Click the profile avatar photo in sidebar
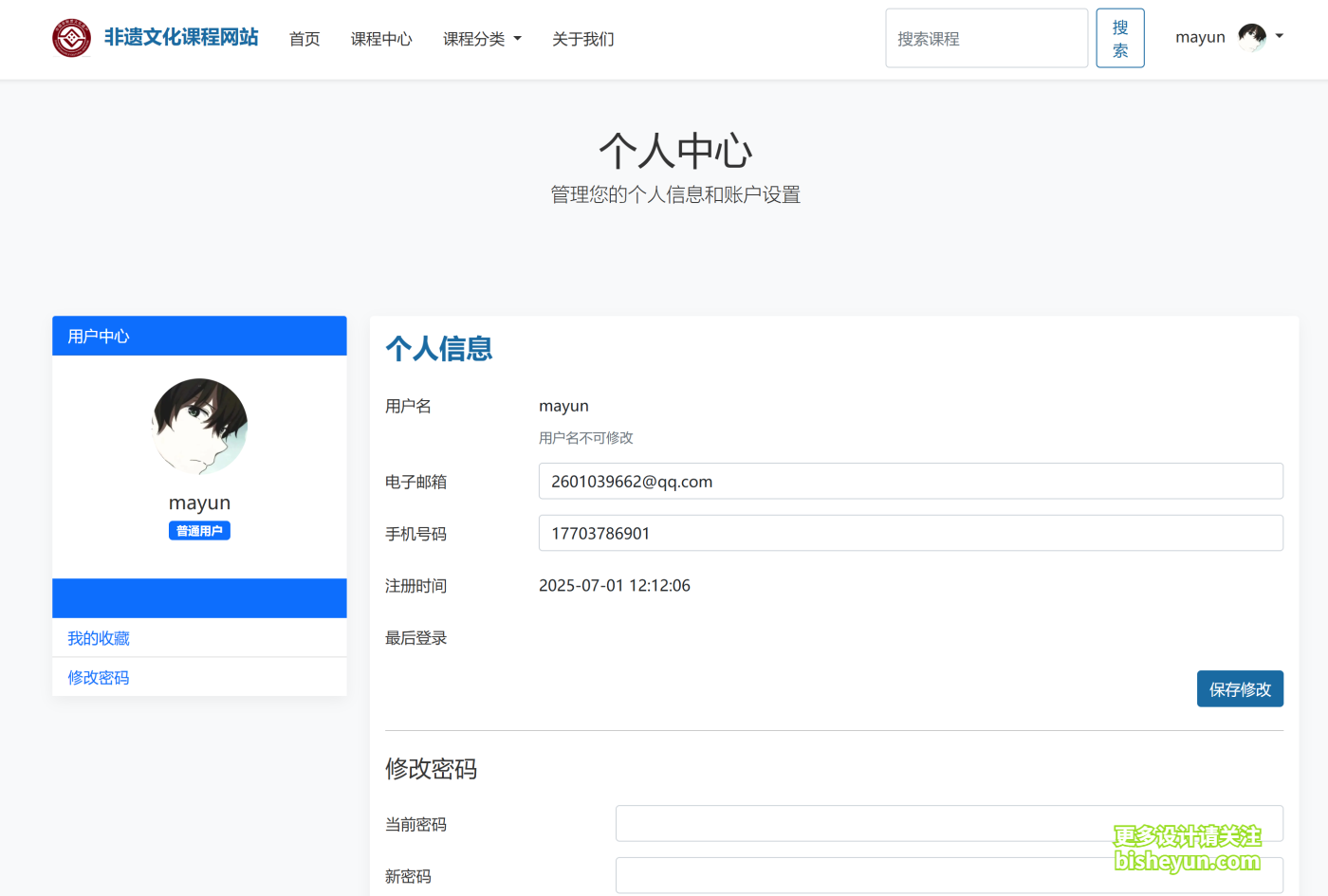The width and height of the screenshot is (1328, 896). point(199,427)
